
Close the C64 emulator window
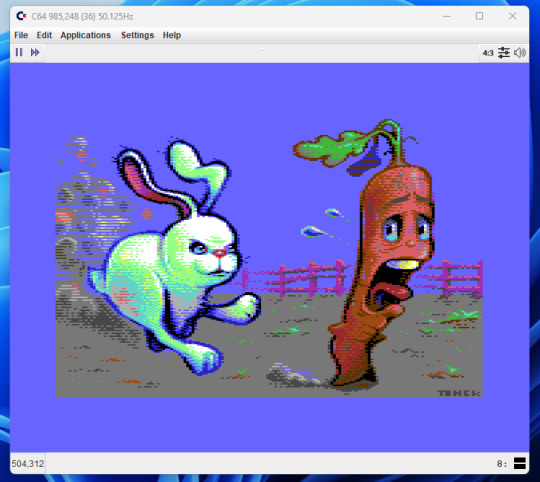512,16
